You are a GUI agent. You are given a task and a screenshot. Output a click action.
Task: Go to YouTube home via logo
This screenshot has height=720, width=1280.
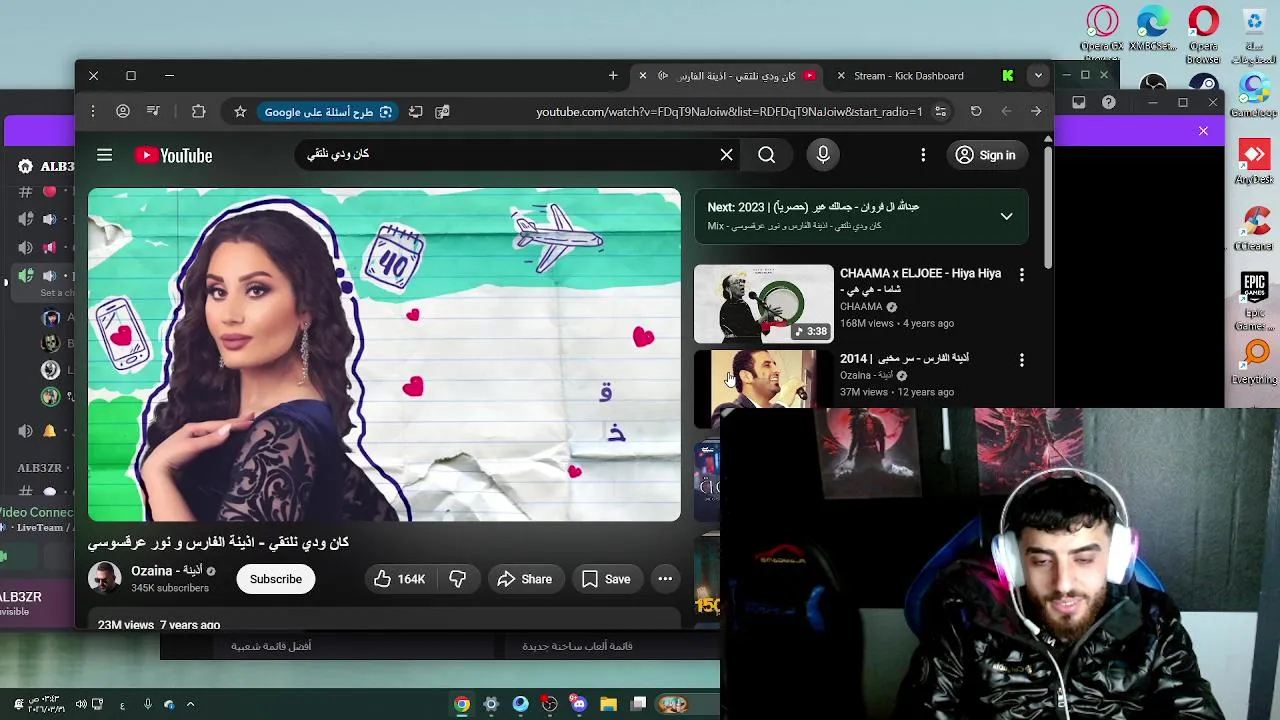[x=173, y=155]
